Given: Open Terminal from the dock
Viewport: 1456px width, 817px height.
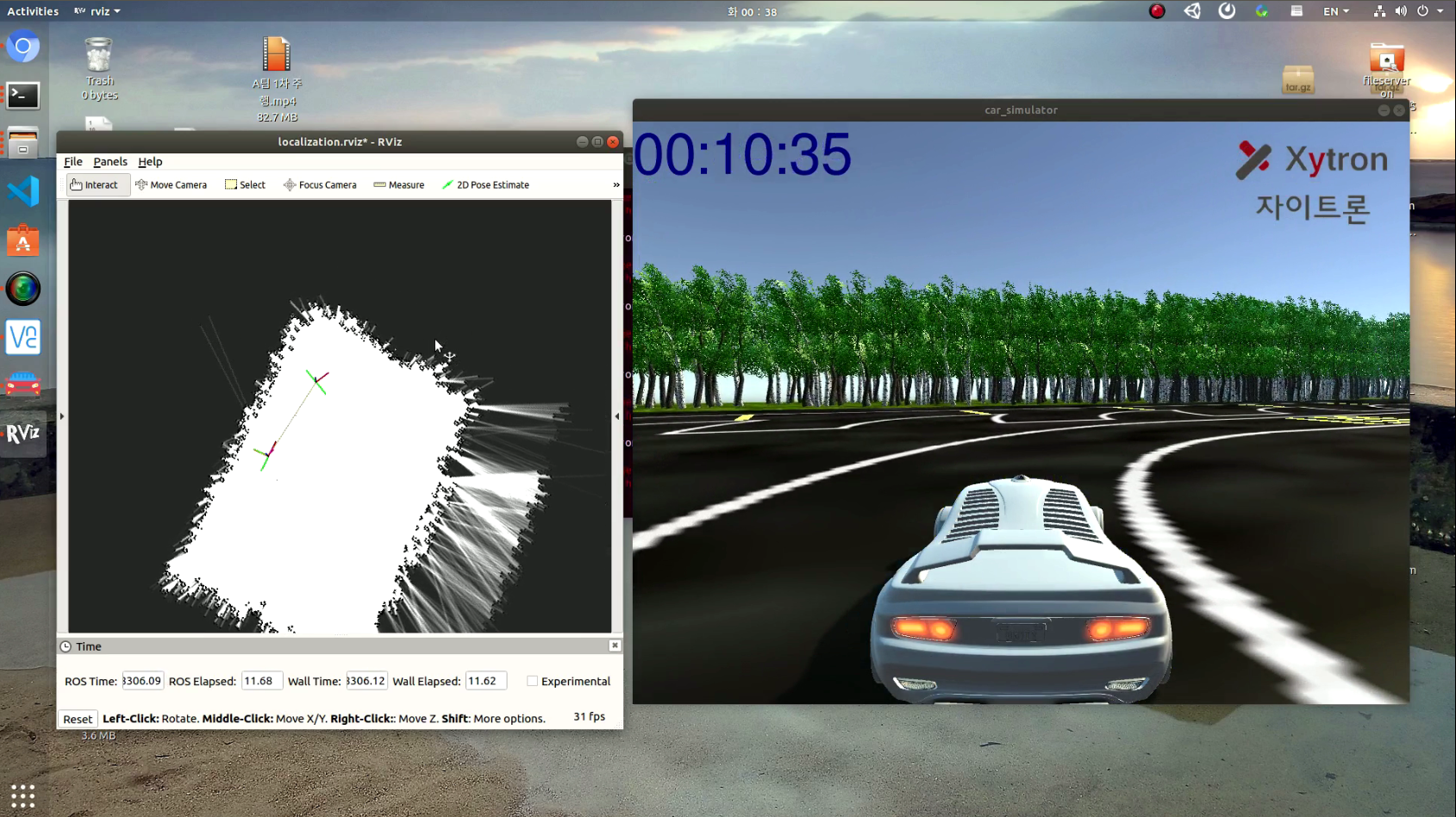Looking at the screenshot, I should [x=23, y=95].
